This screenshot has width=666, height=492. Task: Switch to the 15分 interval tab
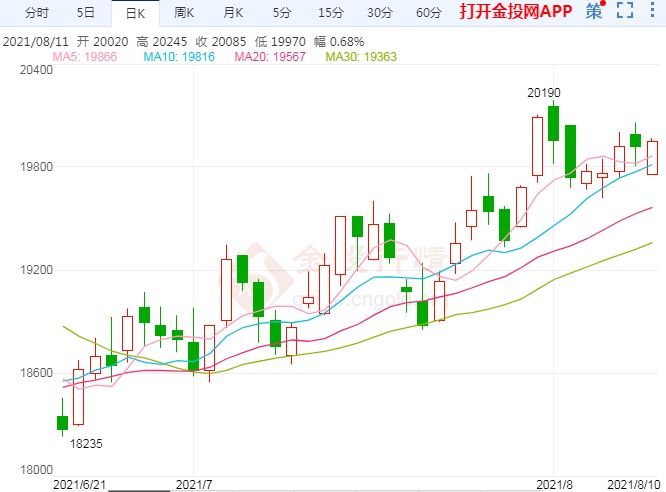pyautogui.click(x=330, y=13)
